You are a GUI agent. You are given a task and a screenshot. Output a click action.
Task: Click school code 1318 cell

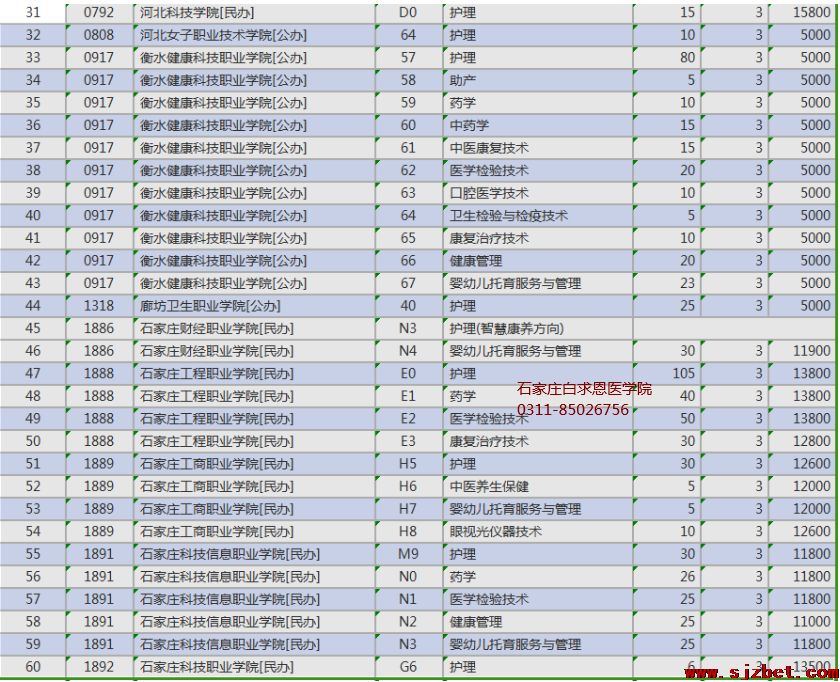pos(99,306)
